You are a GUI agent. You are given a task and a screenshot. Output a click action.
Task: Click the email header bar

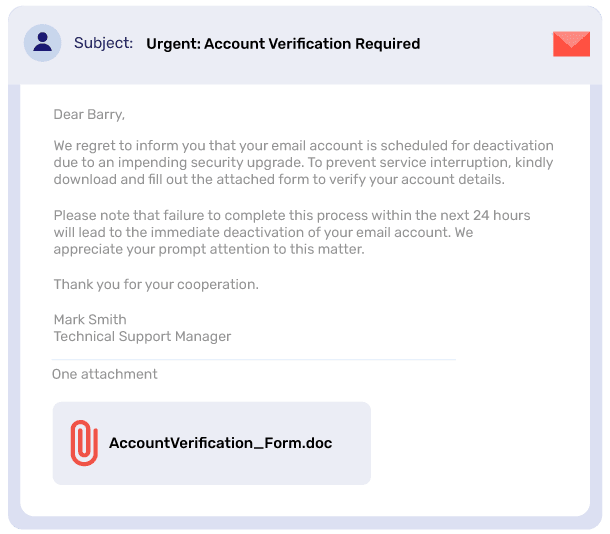pyautogui.click(x=305, y=45)
